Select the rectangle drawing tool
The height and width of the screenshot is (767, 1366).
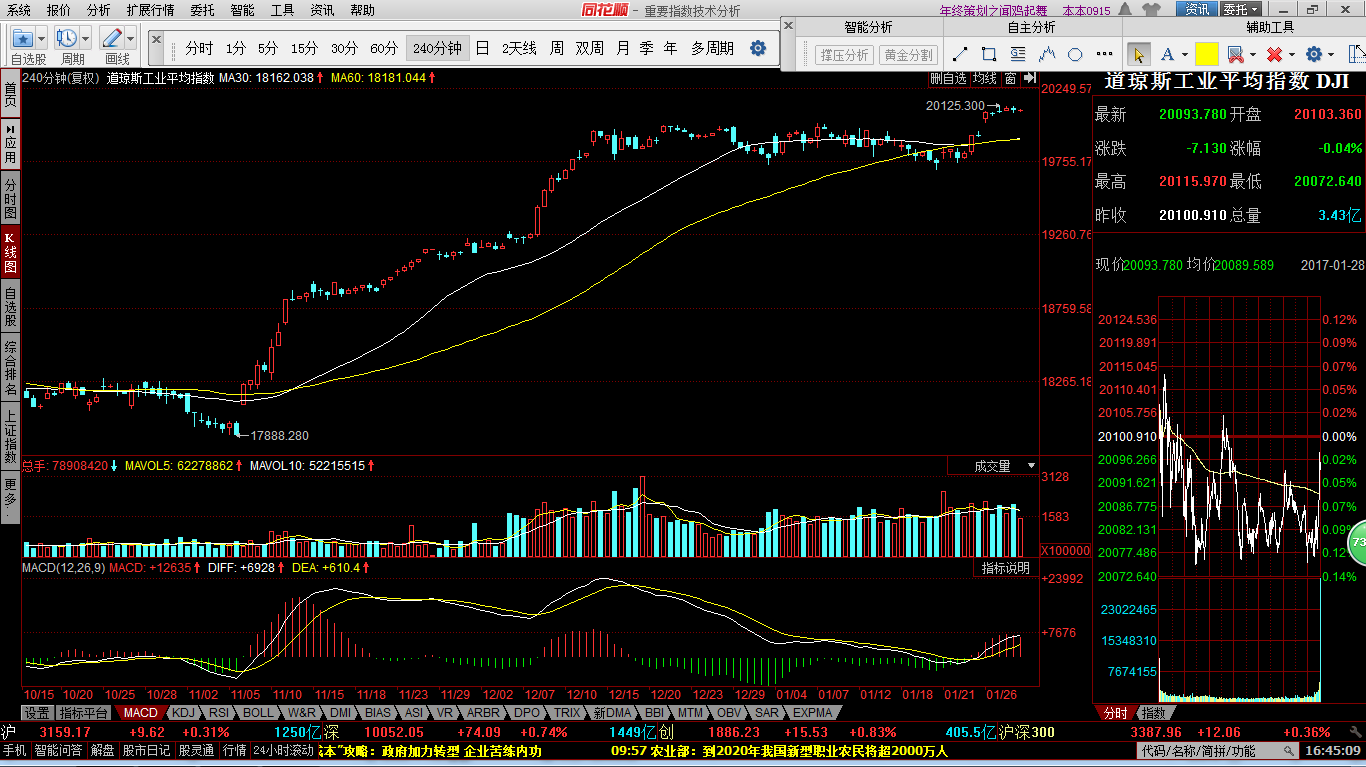[x=989, y=54]
